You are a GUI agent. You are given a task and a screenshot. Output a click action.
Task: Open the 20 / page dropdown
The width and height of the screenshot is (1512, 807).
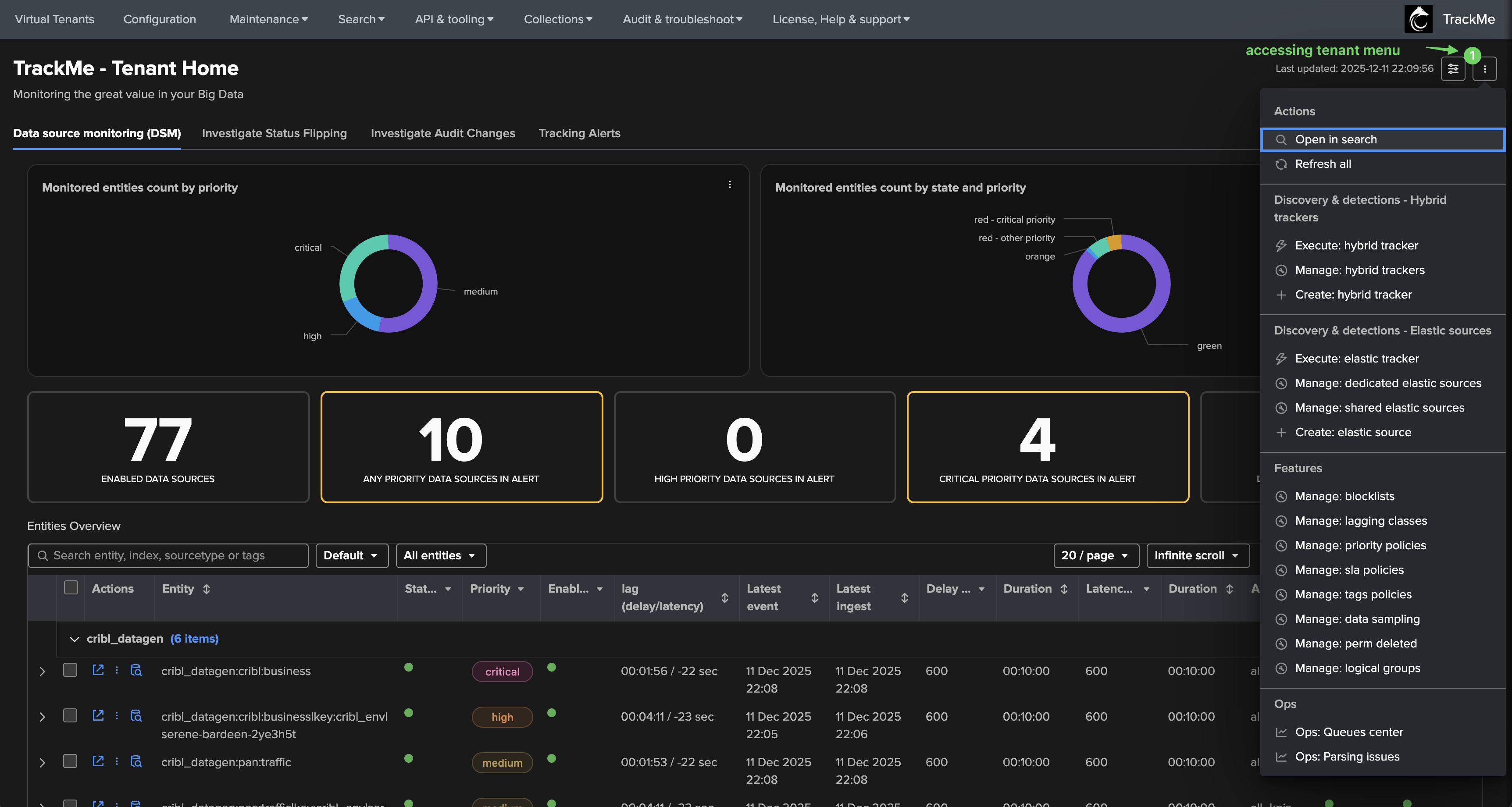(x=1095, y=555)
